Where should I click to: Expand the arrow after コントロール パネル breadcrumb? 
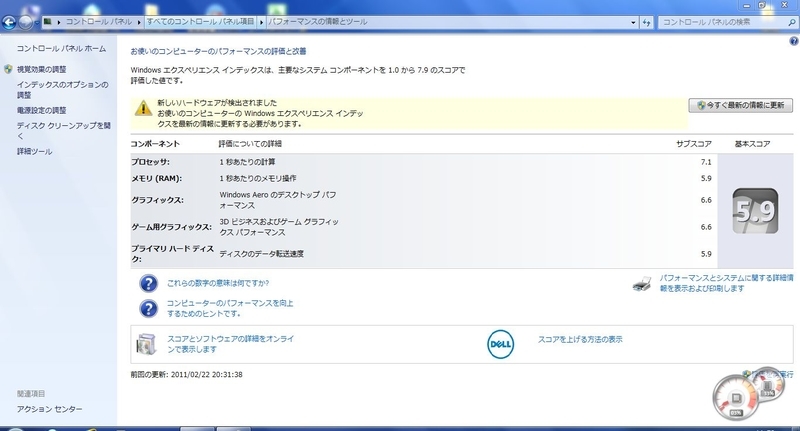pos(139,22)
